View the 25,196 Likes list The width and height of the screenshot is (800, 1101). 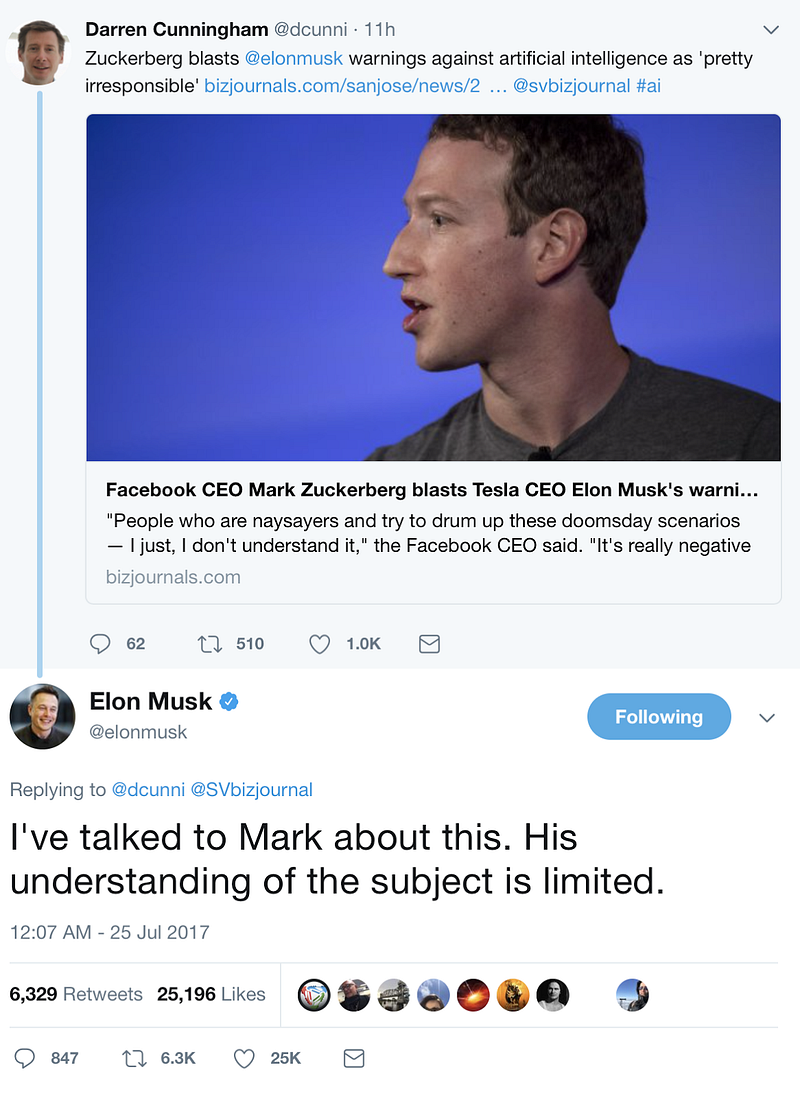[x=211, y=994]
